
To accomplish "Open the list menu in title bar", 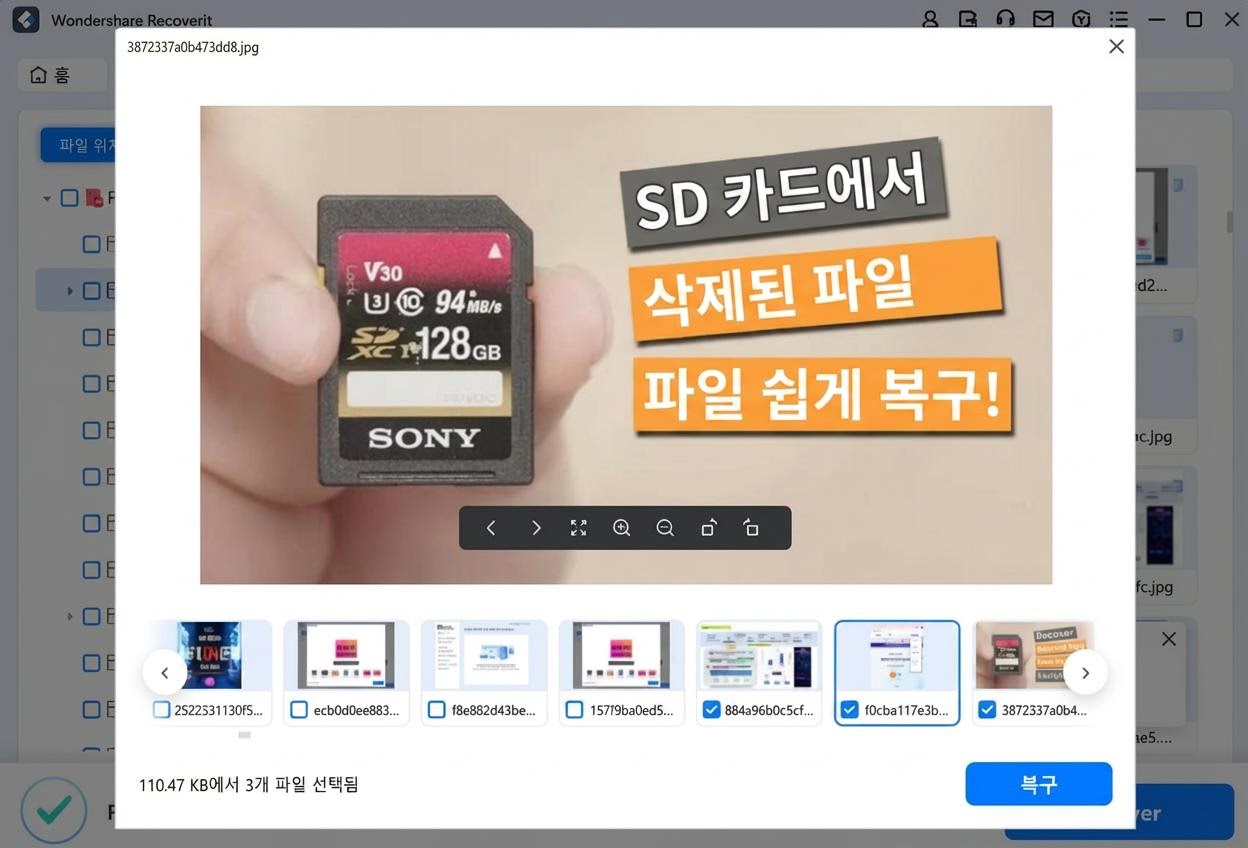I will point(1119,20).
